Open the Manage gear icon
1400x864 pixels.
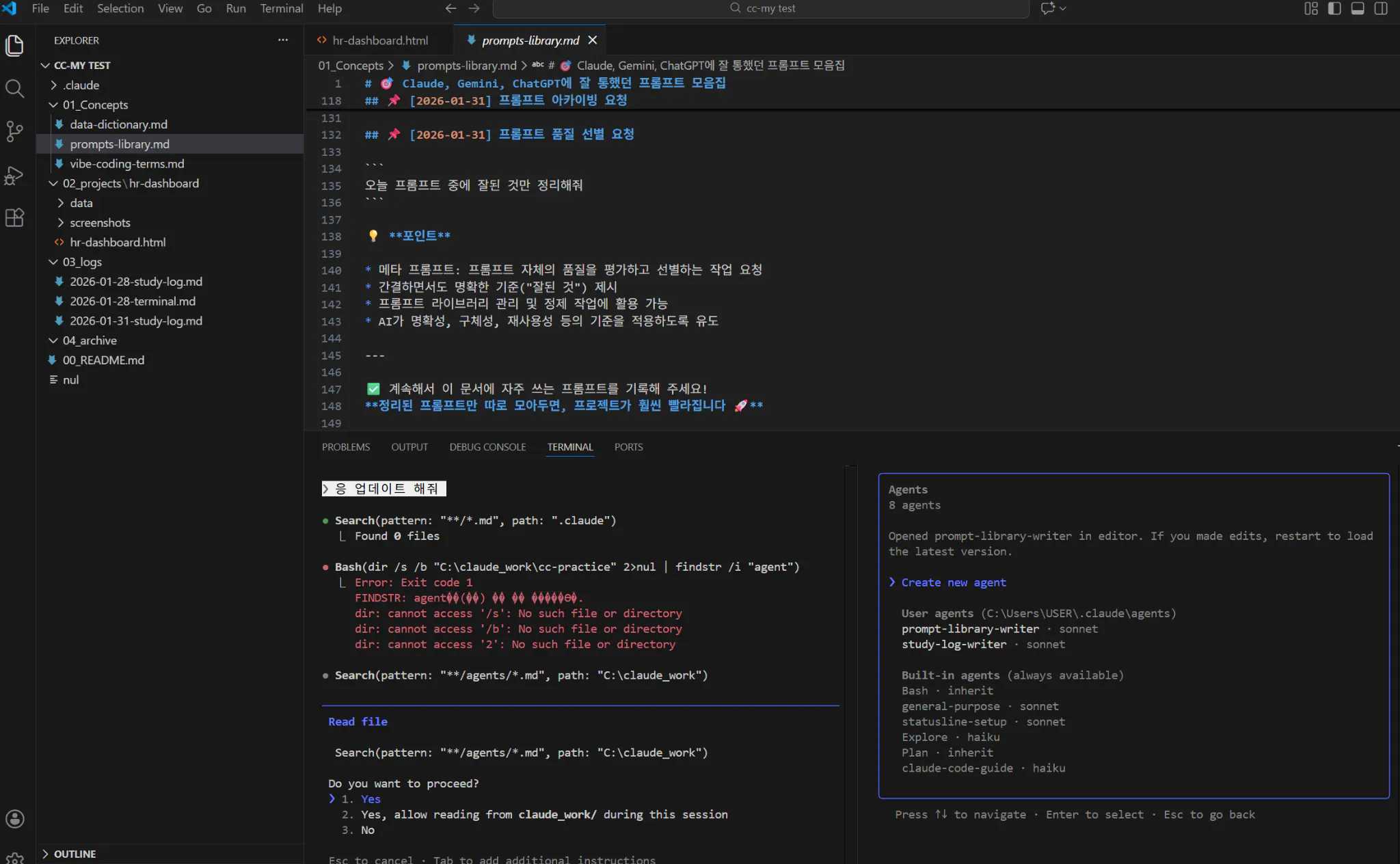pos(14,857)
